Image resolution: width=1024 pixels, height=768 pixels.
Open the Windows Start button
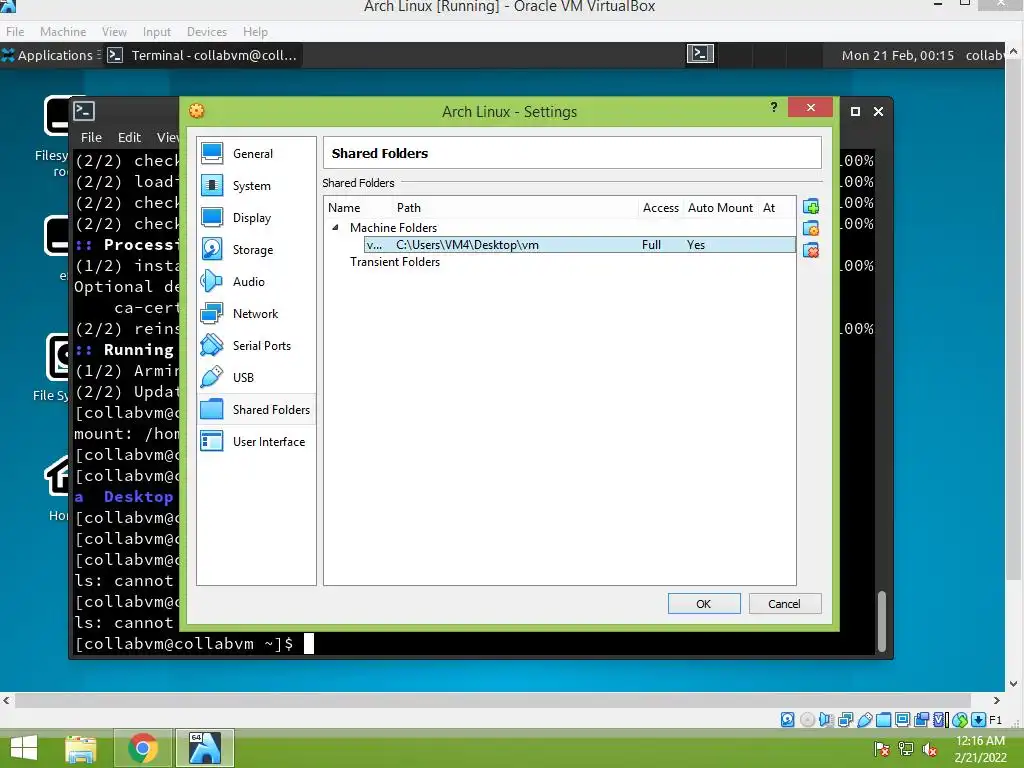tap(24, 748)
